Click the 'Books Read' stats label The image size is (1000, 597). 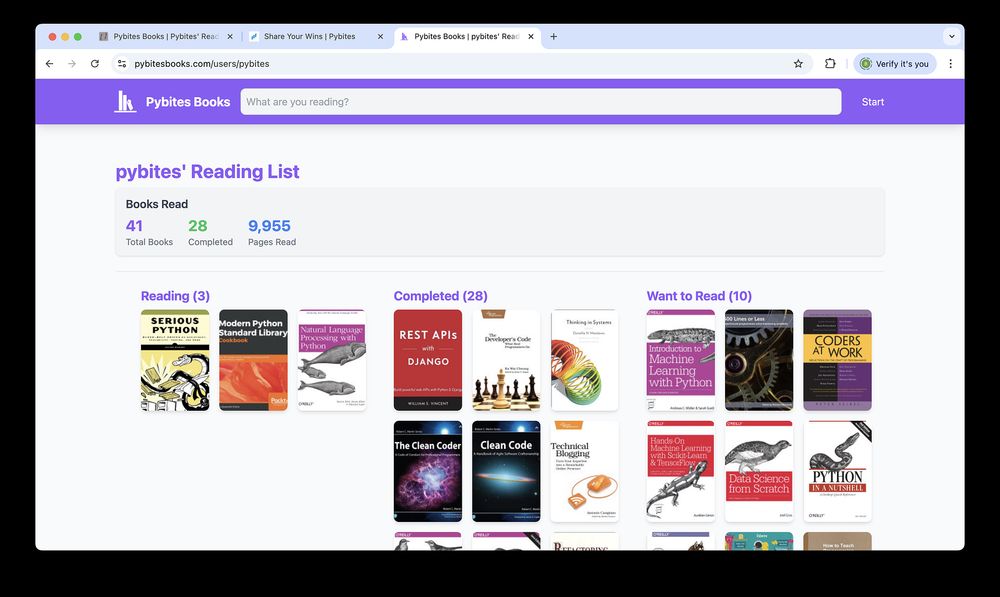[x=157, y=204]
